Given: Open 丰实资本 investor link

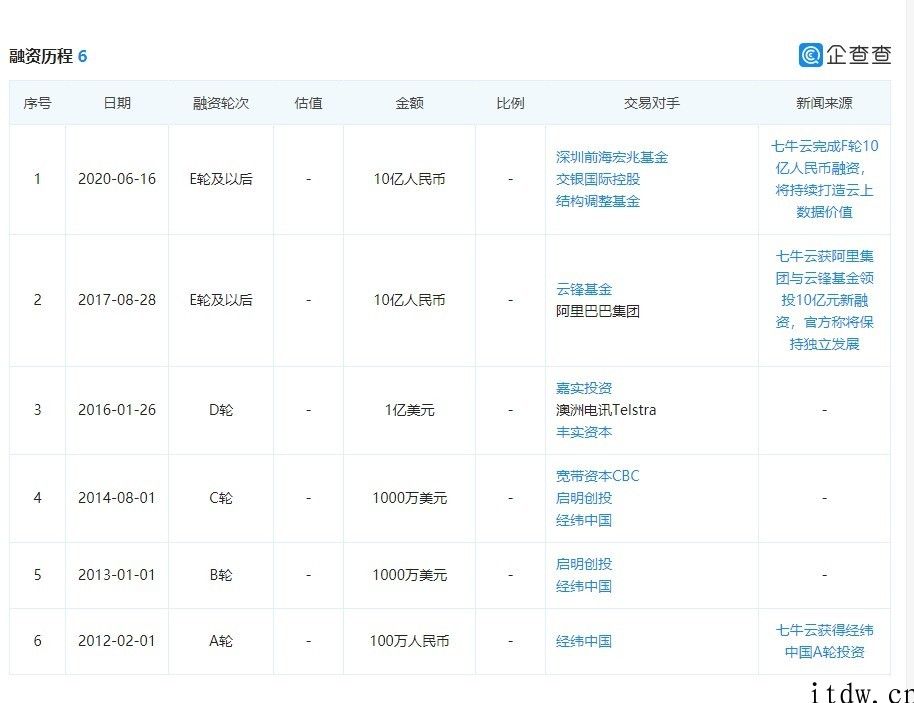Looking at the screenshot, I should tap(583, 432).
